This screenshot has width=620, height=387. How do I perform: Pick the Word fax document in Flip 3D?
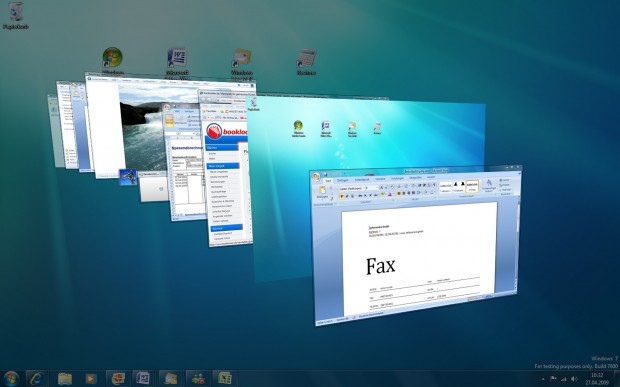pyautogui.click(x=415, y=245)
